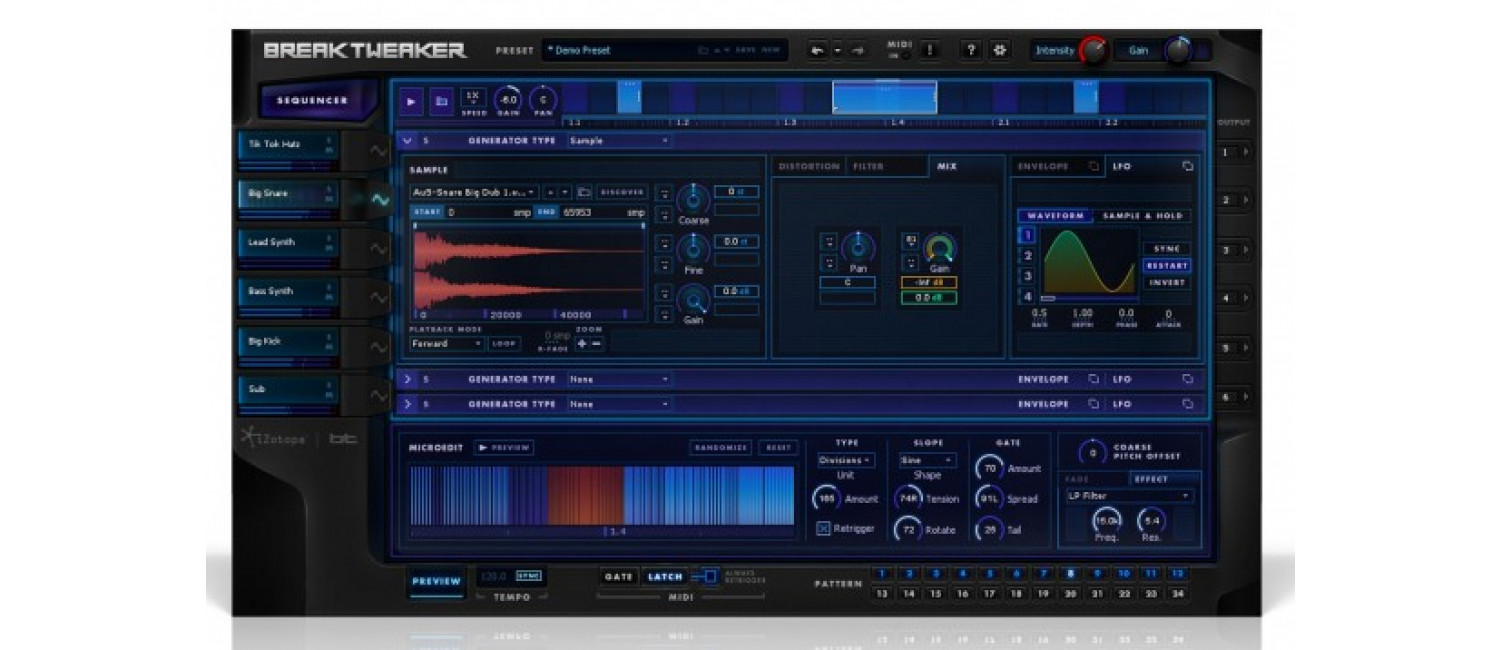Viewport: 1500px width, 650px height.
Task: Select the highlighted step at bar 1.4
Action: coord(884,97)
